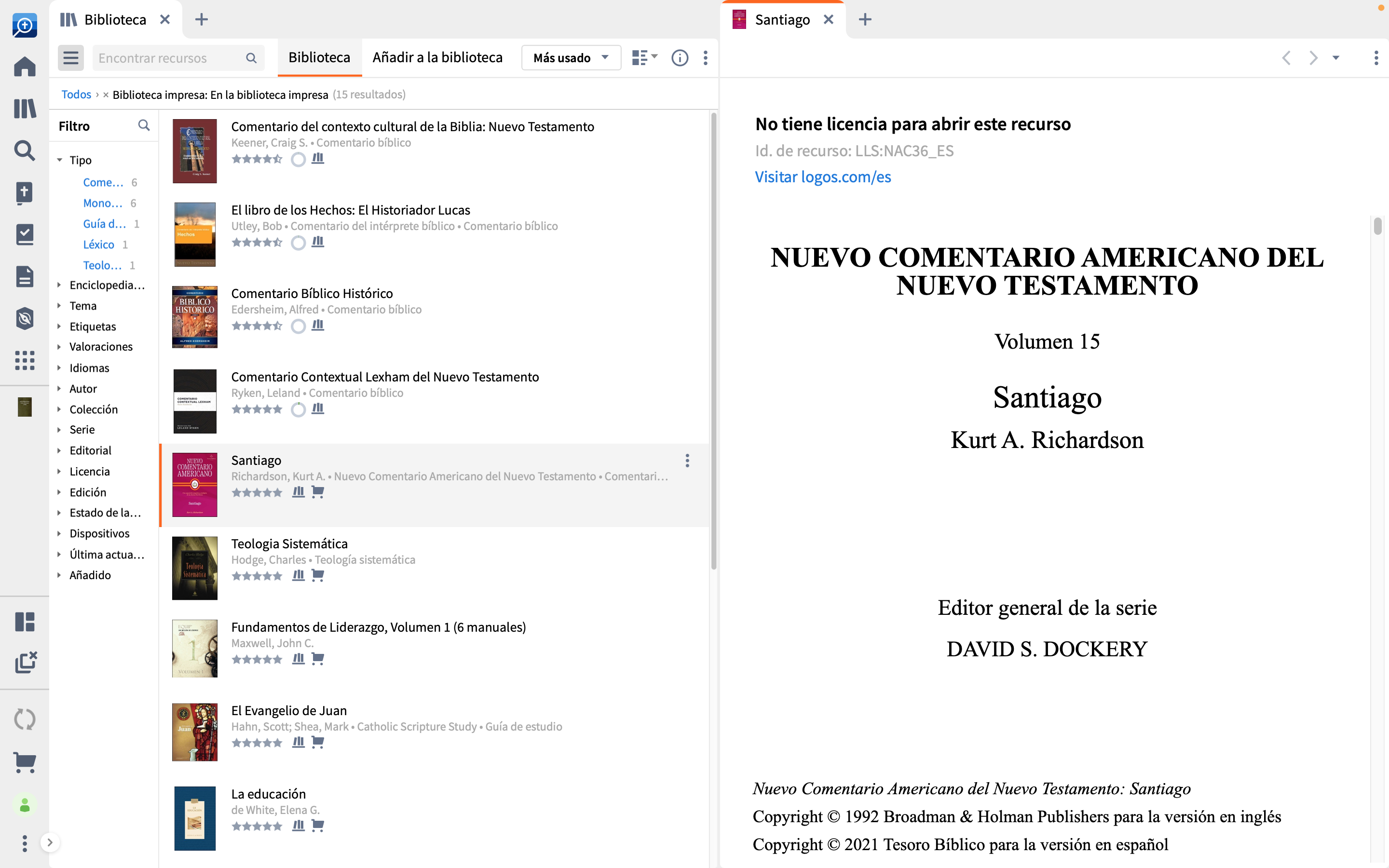Open the book shortcut thumbnail in sidebar
Screen dimensions: 1389x868
(25, 407)
